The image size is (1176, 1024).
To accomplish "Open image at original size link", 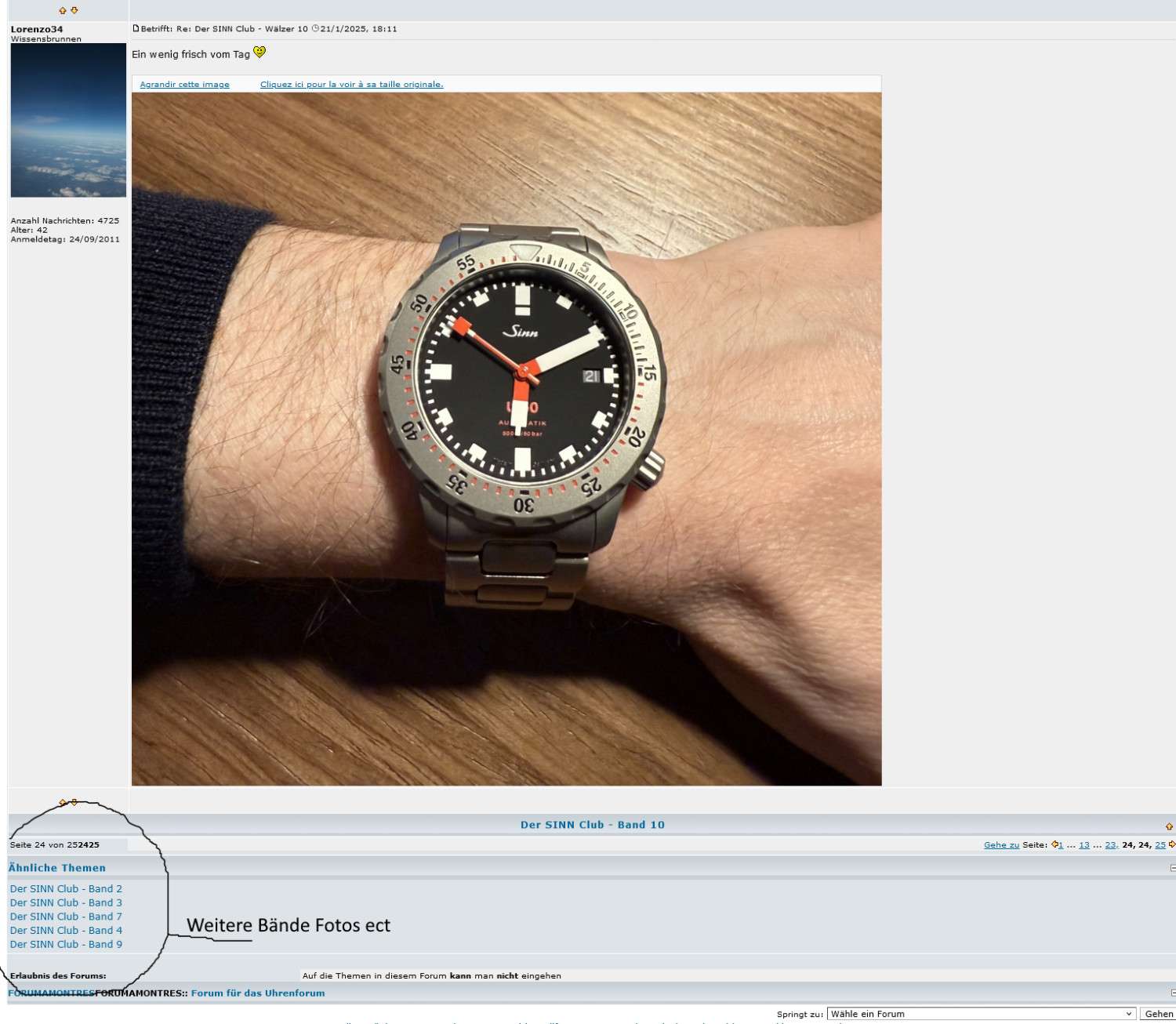I will coord(351,84).
